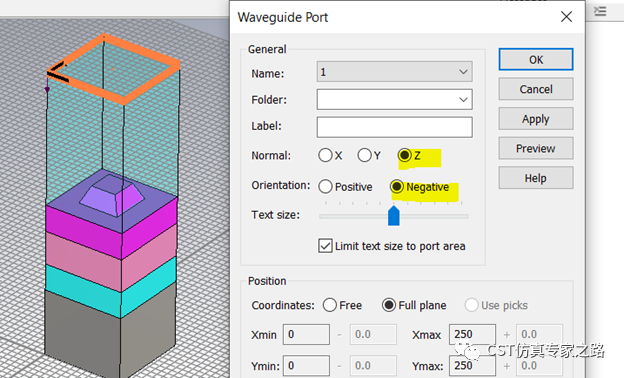Screen dimensions: 624x378
Task: Click Apply to apply port settings
Action: 536,119
